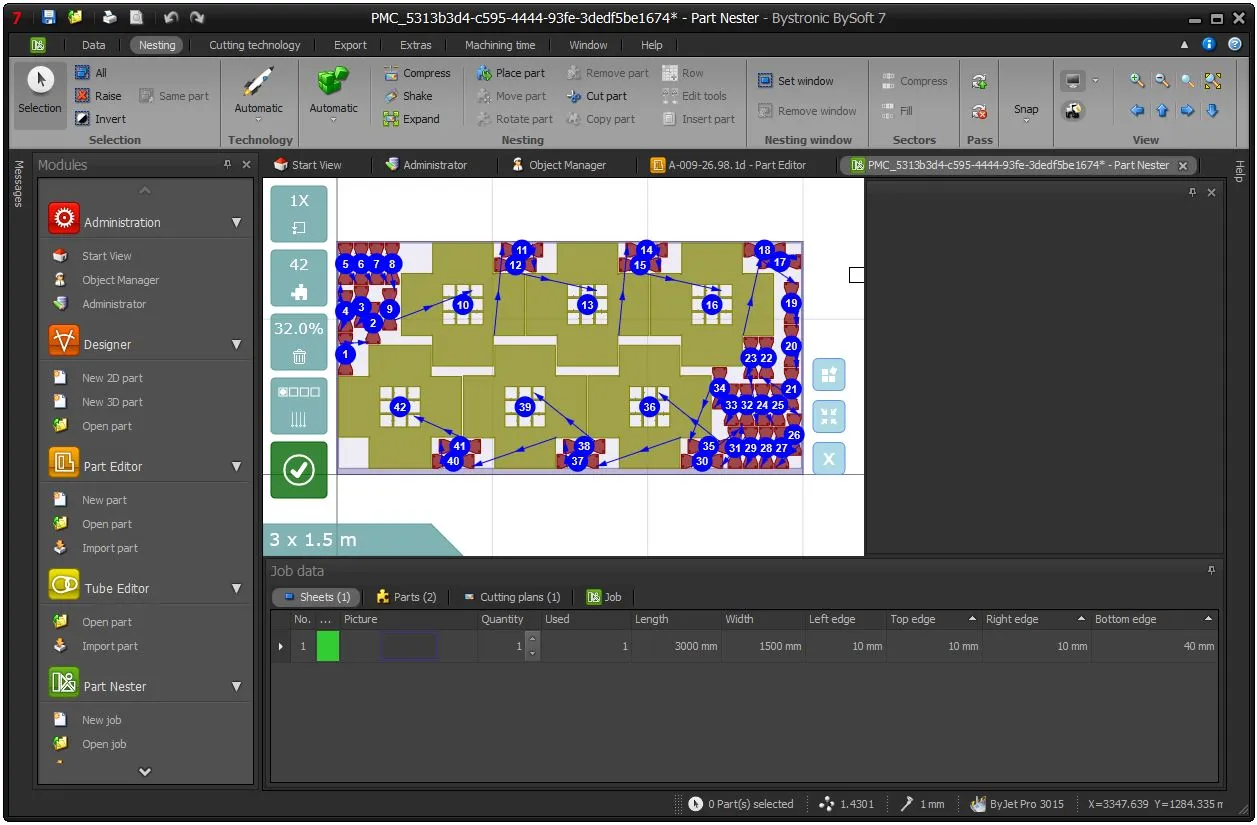1257x825 pixels.
Task: Click the 32.0% waste trash tile
Action: click(299, 342)
